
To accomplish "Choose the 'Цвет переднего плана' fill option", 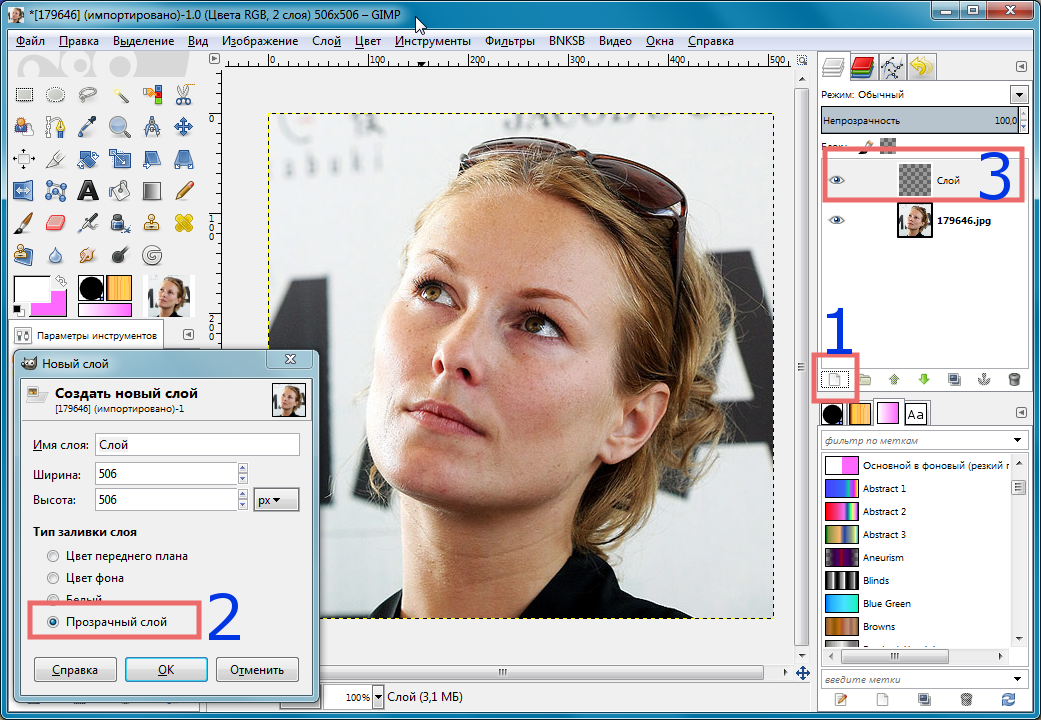I will click(x=118, y=556).
